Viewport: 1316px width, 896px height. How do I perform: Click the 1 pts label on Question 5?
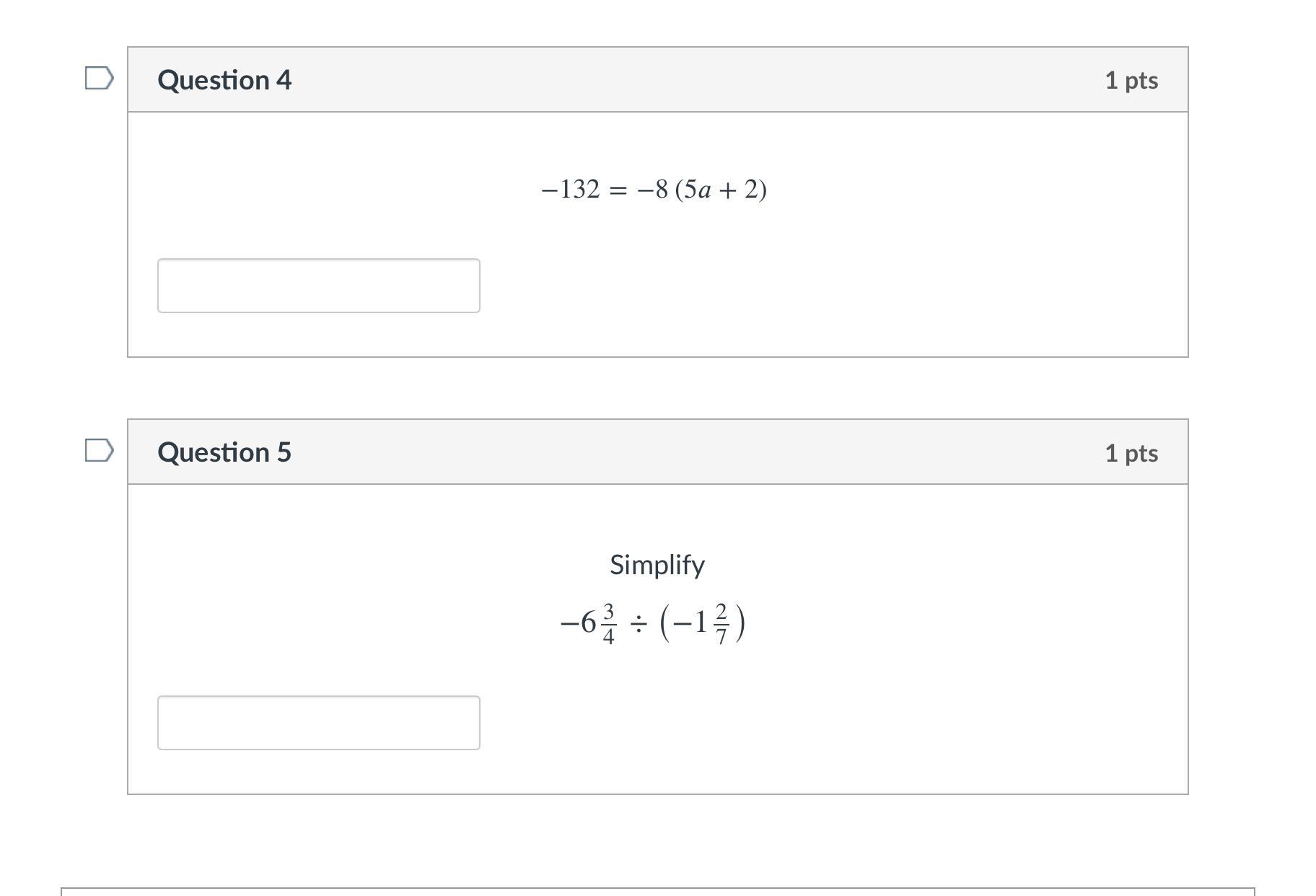point(1131,453)
